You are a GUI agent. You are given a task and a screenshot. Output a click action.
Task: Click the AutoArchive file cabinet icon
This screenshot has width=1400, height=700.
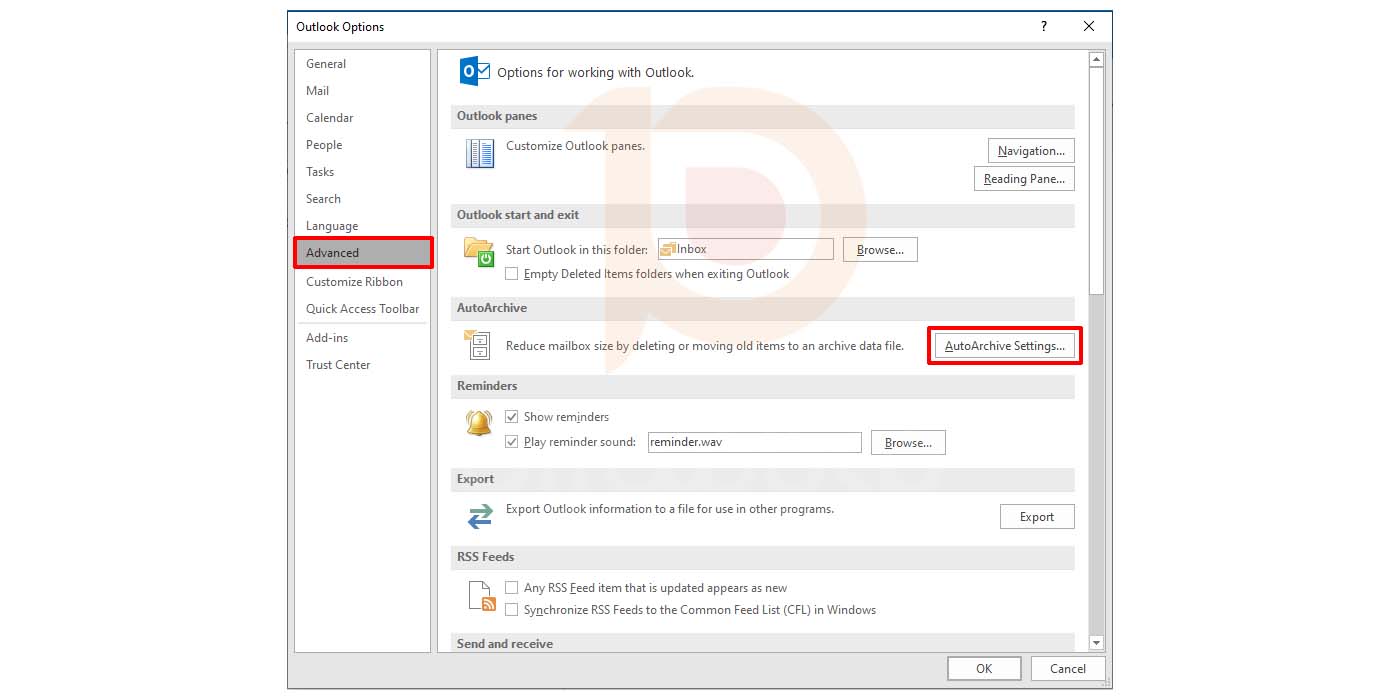479,346
